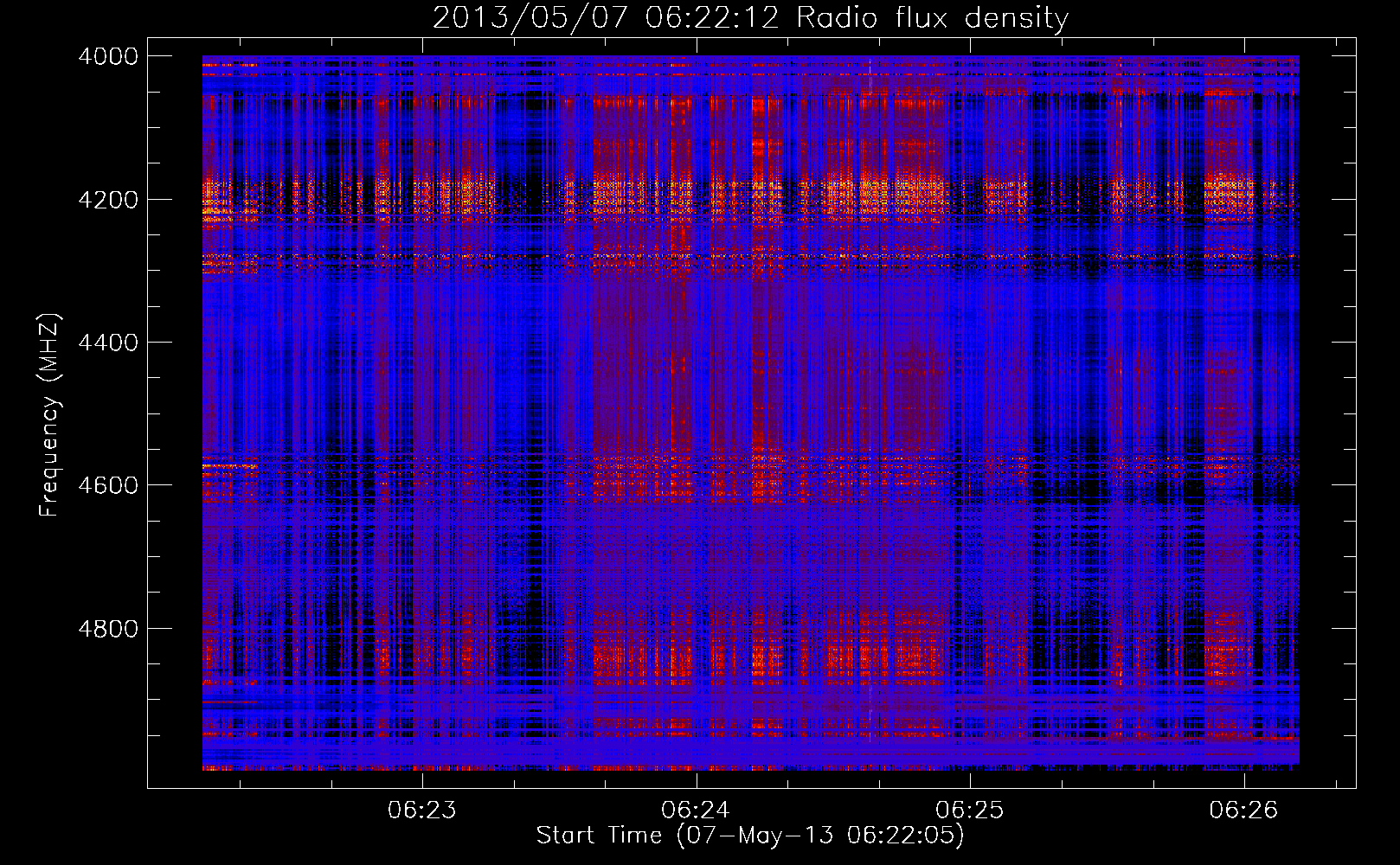This screenshot has width=1400, height=865.
Task: Click the 4800 frequency tick label
Action: pos(108,629)
